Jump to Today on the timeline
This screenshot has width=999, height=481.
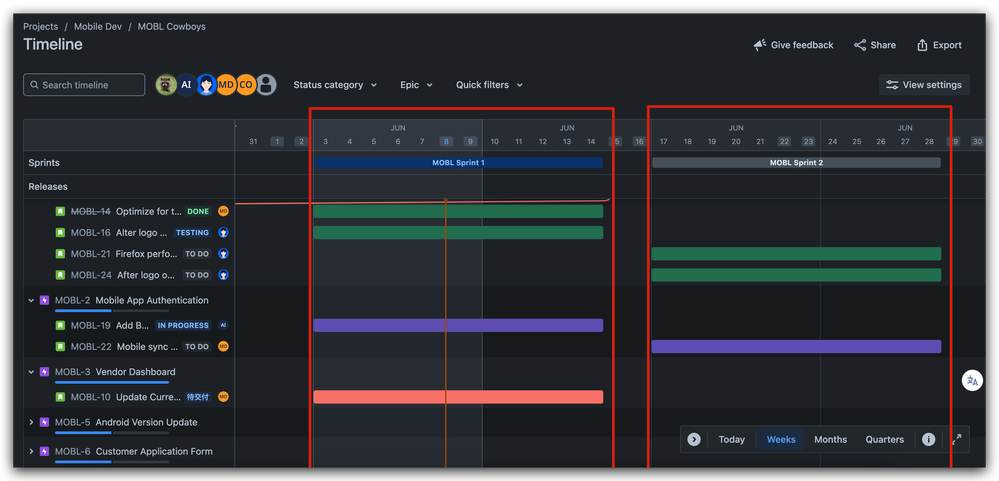(731, 439)
